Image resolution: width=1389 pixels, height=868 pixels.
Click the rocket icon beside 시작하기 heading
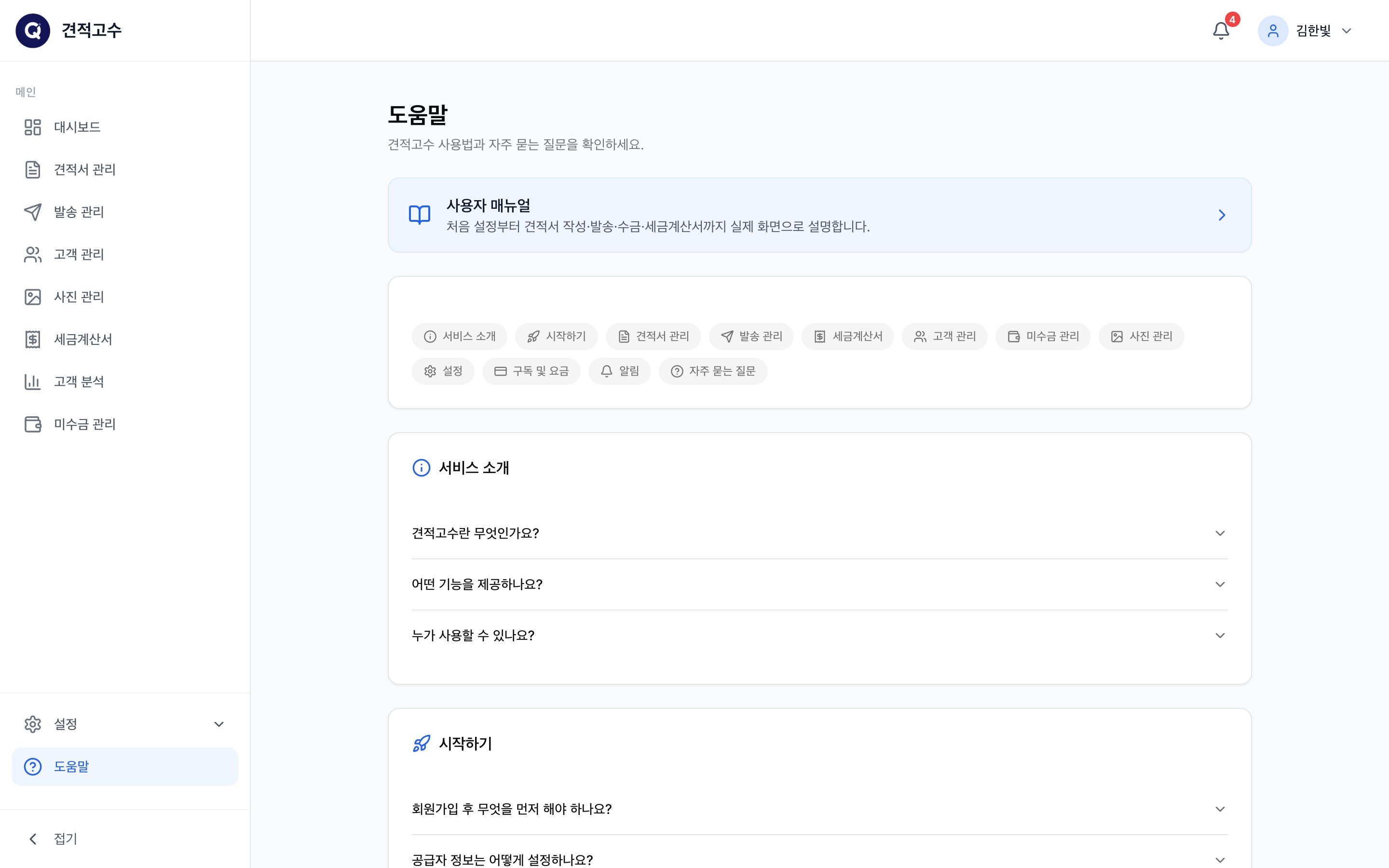[x=422, y=744]
